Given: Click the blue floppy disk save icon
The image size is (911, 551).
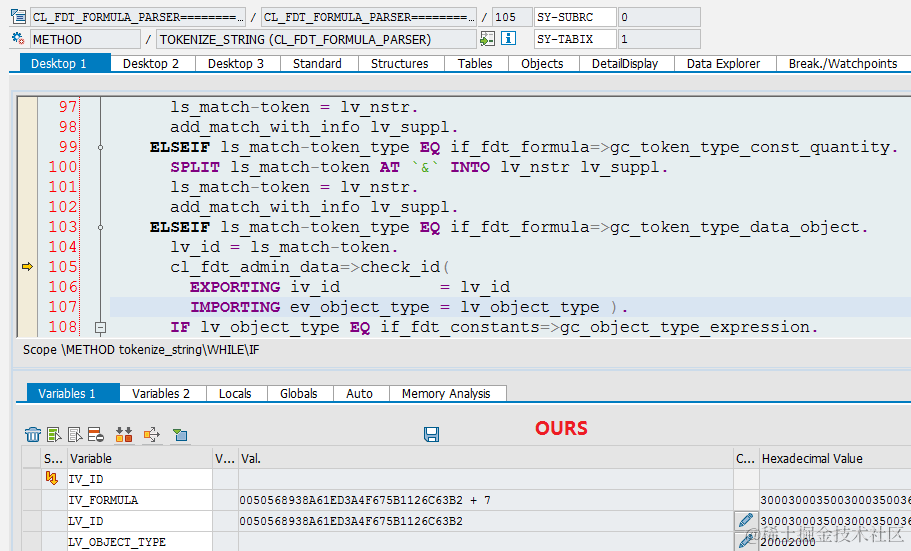Looking at the screenshot, I should (431, 434).
